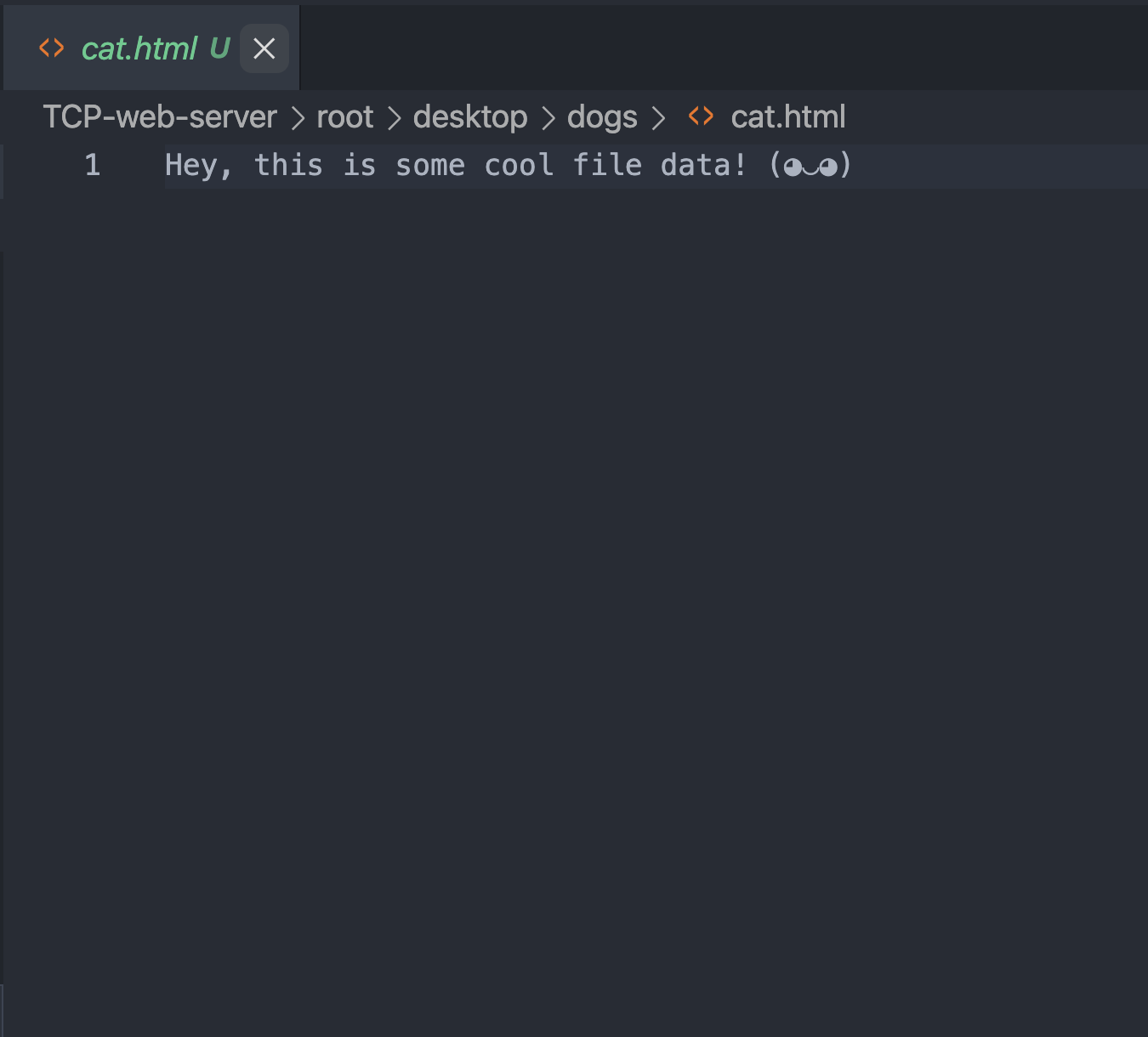Image resolution: width=1148 pixels, height=1037 pixels.
Task: Expand the chevron after root
Action: (394, 118)
